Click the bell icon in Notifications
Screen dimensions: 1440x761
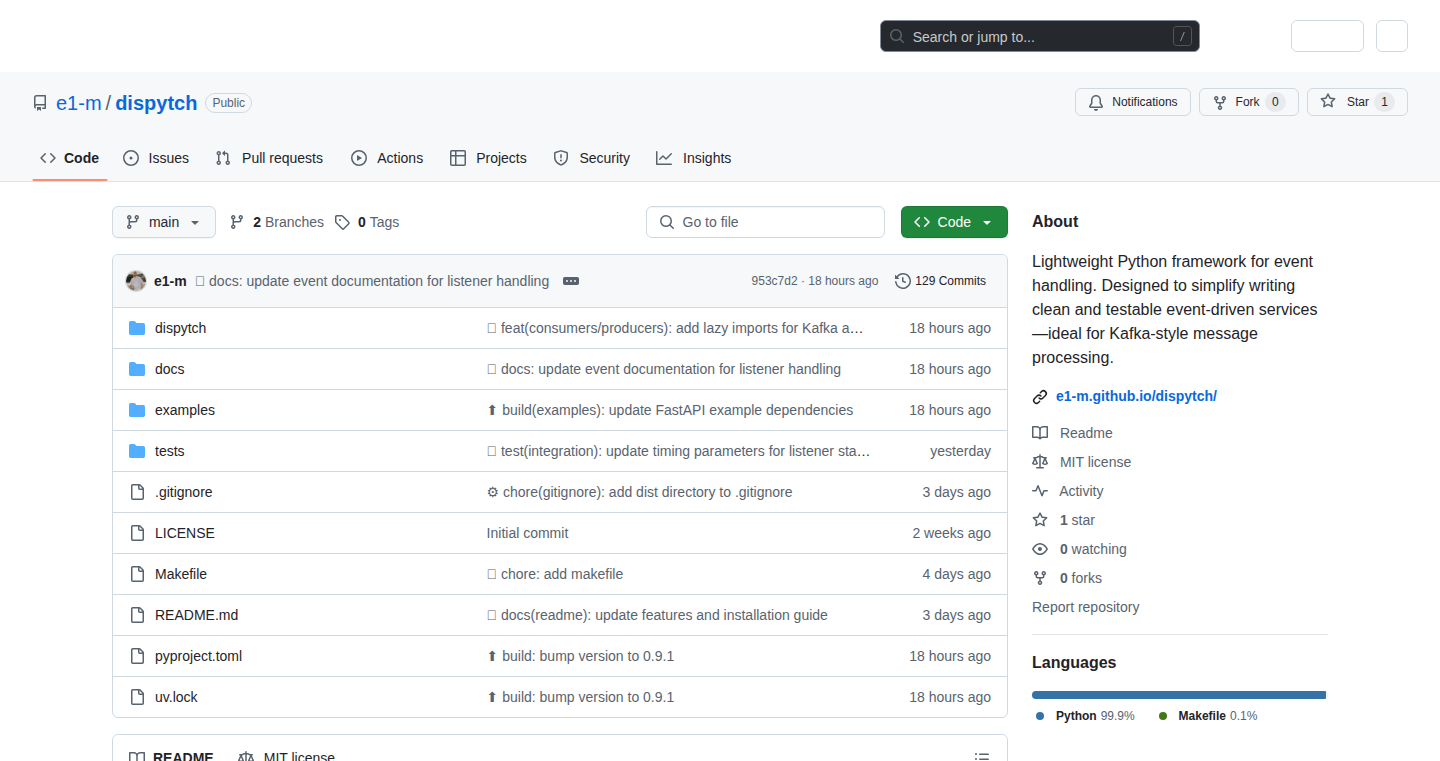point(1096,102)
